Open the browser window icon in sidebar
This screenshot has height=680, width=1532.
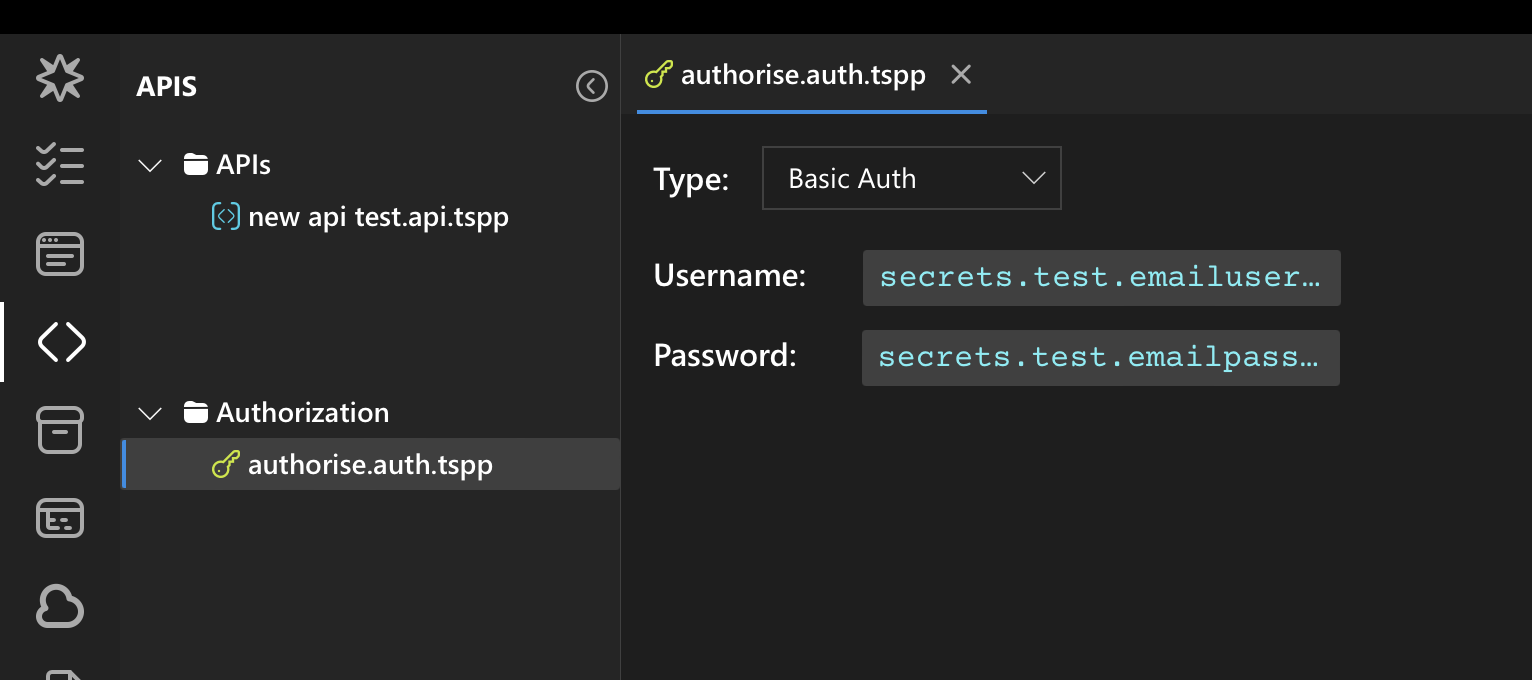click(x=60, y=254)
